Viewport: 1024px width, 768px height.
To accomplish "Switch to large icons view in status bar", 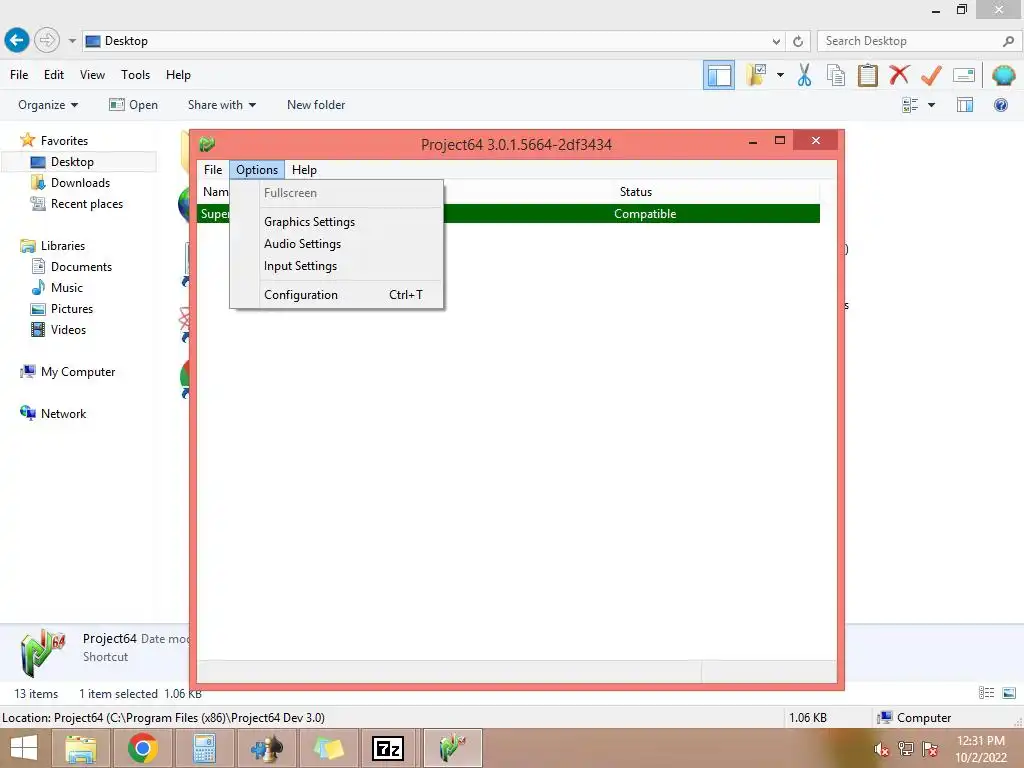I will (1009, 693).
